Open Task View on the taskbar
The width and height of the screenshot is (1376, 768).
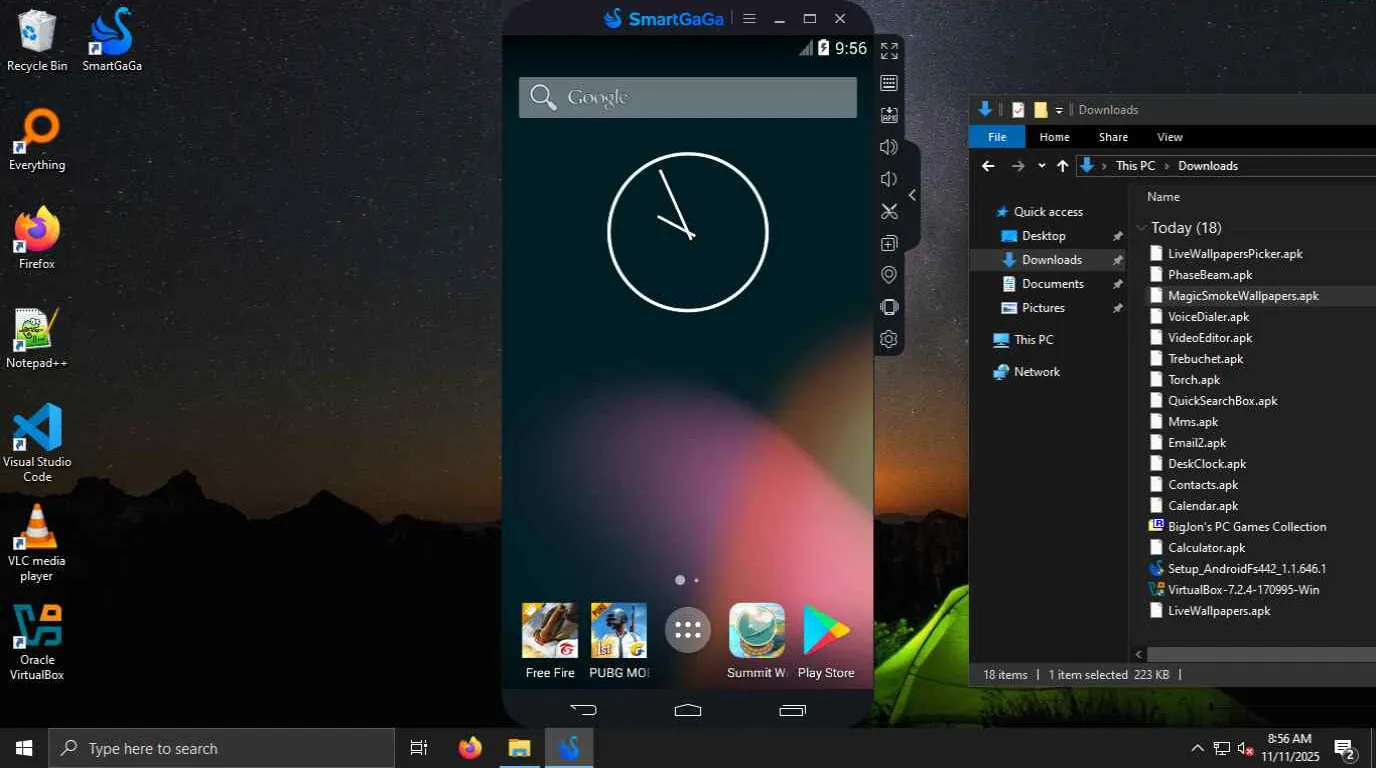pos(419,748)
